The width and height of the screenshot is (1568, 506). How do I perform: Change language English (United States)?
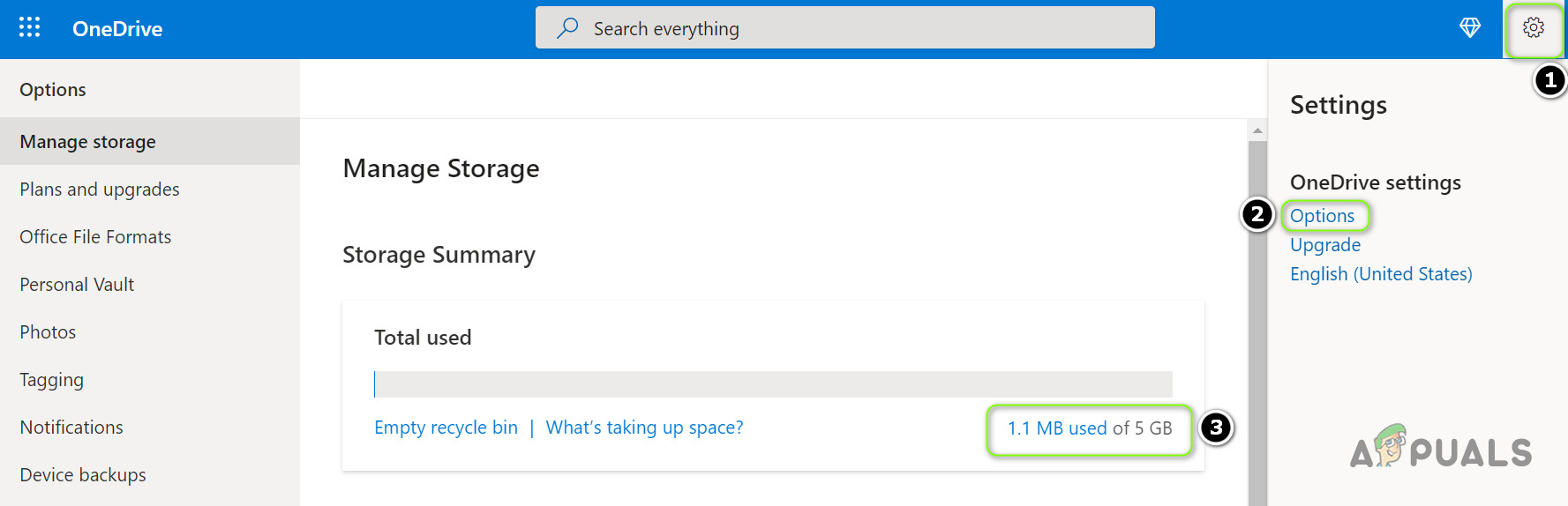[x=1381, y=274]
